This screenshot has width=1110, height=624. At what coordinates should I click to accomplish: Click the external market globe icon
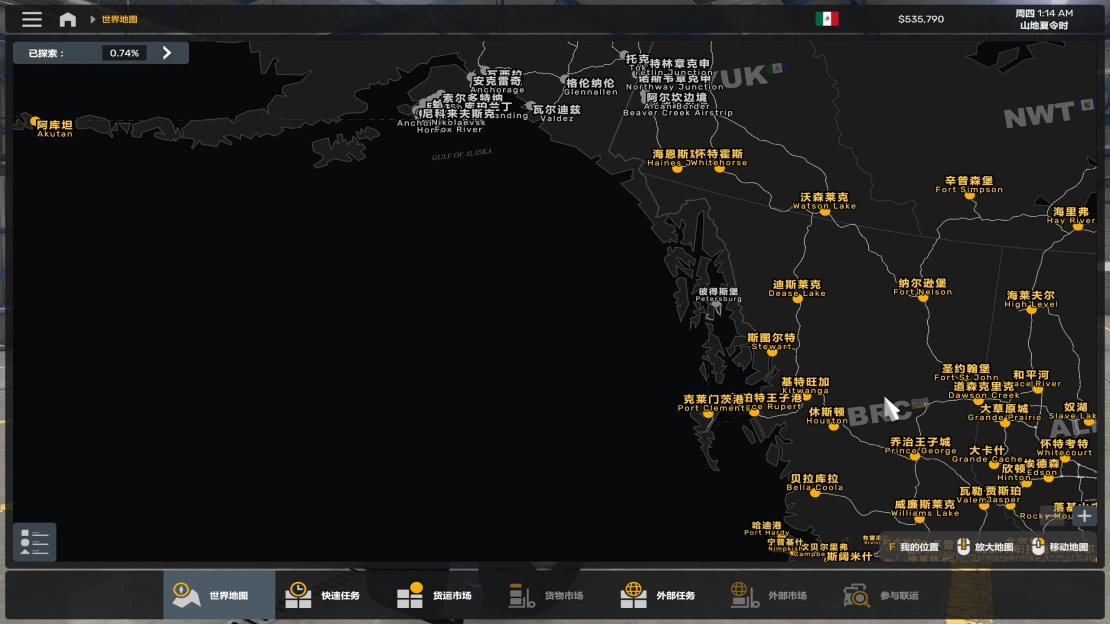pos(745,595)
